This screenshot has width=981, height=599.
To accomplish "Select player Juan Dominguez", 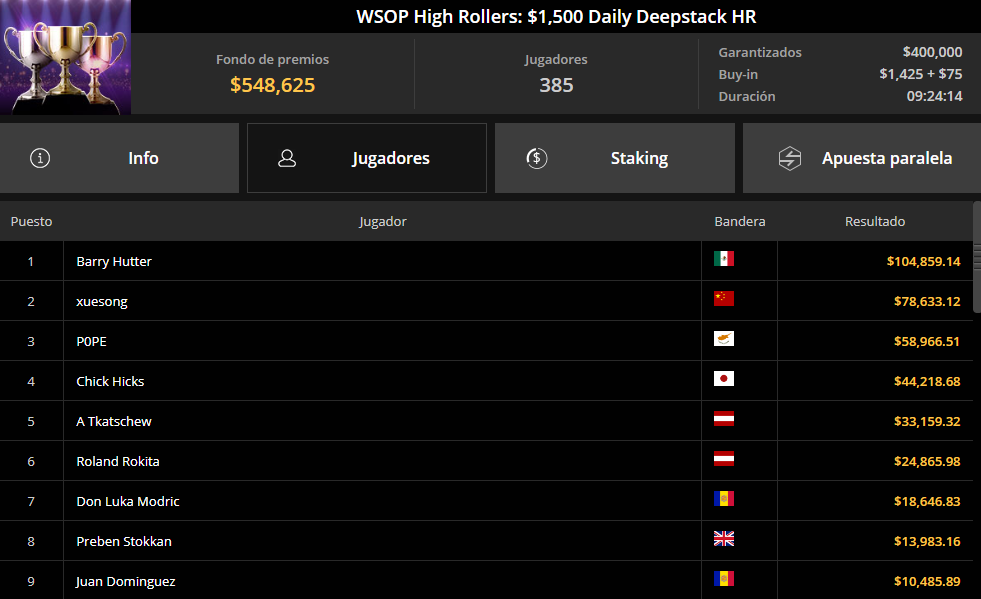I will 126,582.
